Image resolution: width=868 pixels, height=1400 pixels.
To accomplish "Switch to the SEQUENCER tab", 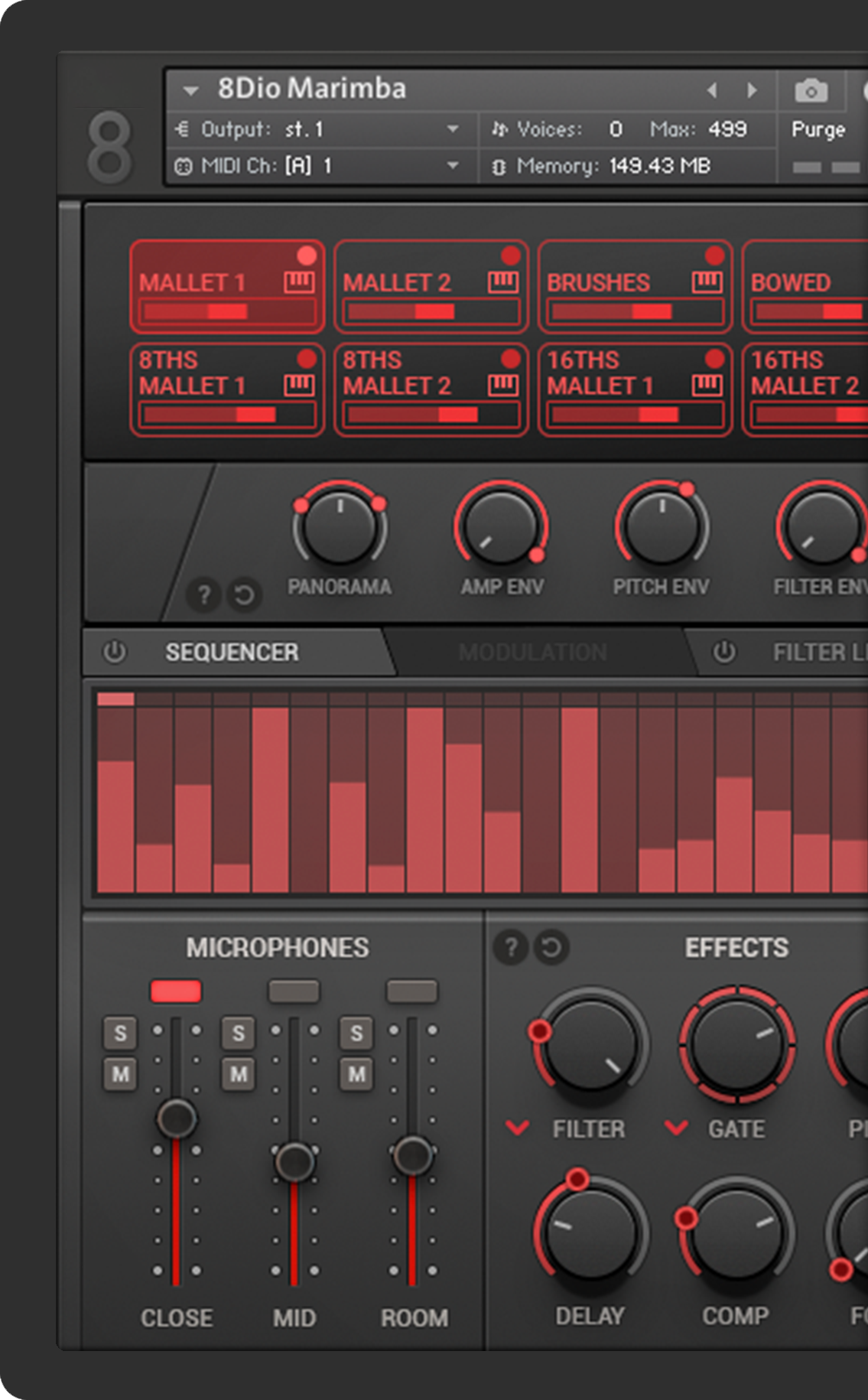I will (x=232, y=653).
